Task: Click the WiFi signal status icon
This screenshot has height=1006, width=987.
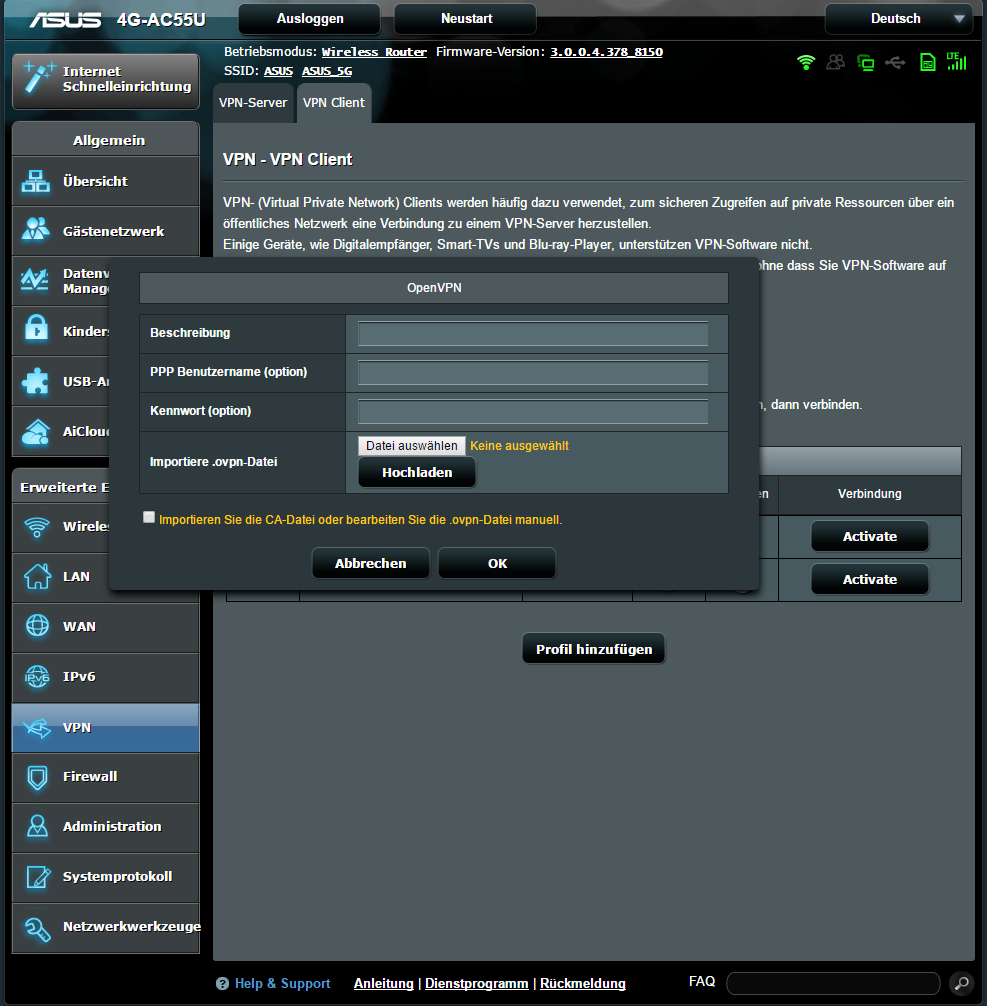Action: pyautogui.click(x=806, y=62)
